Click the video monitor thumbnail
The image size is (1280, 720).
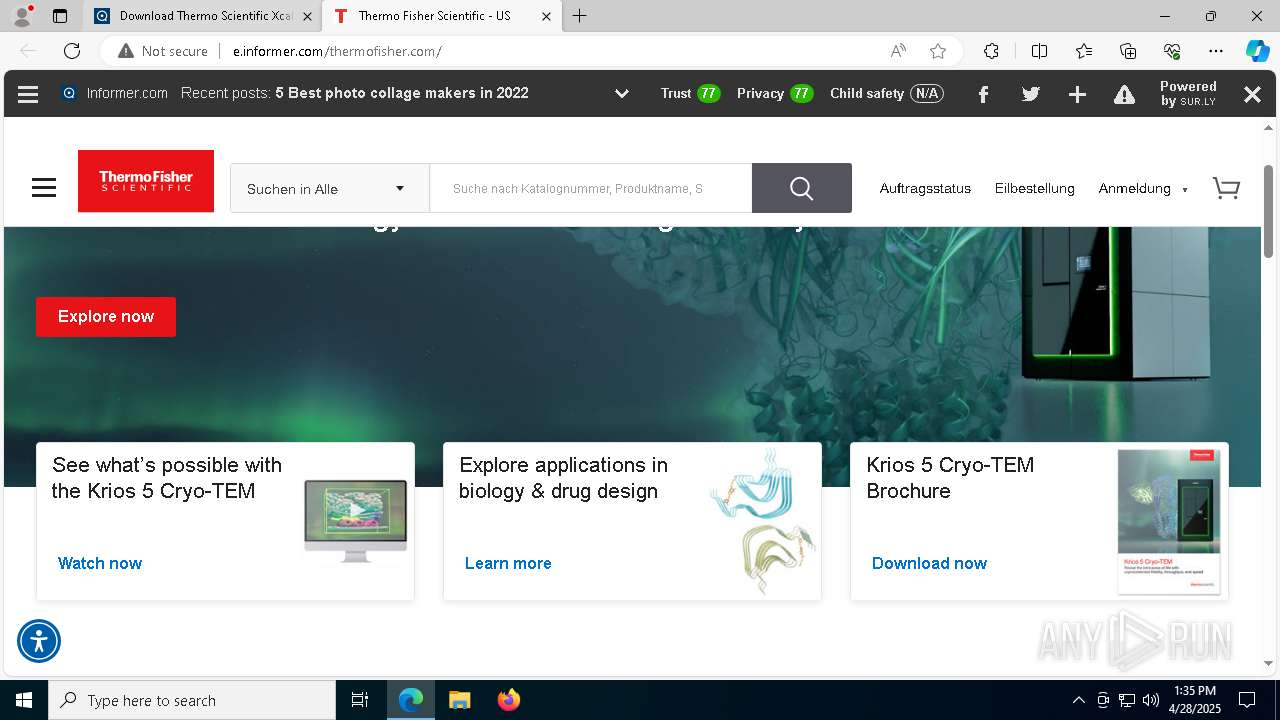[356, 520]
